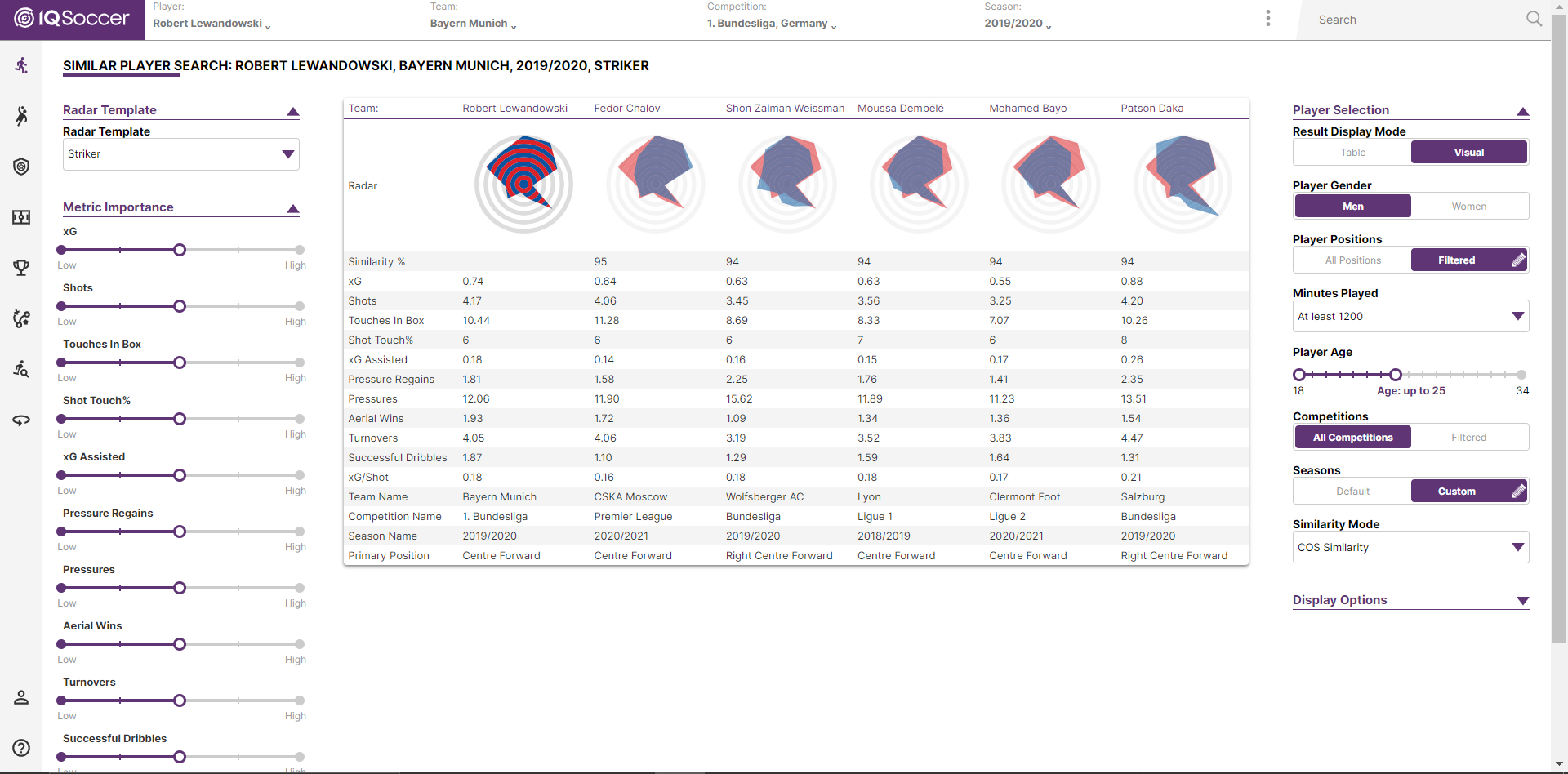Click the circular arrow sidebar icon
Screen dimensions: 1568x774
[x=21, y=420]
